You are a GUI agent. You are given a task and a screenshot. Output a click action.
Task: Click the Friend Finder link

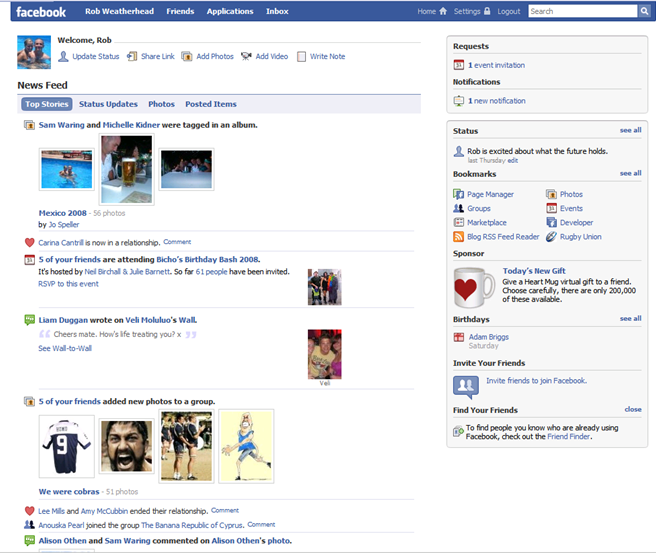[x=569, y=437]
